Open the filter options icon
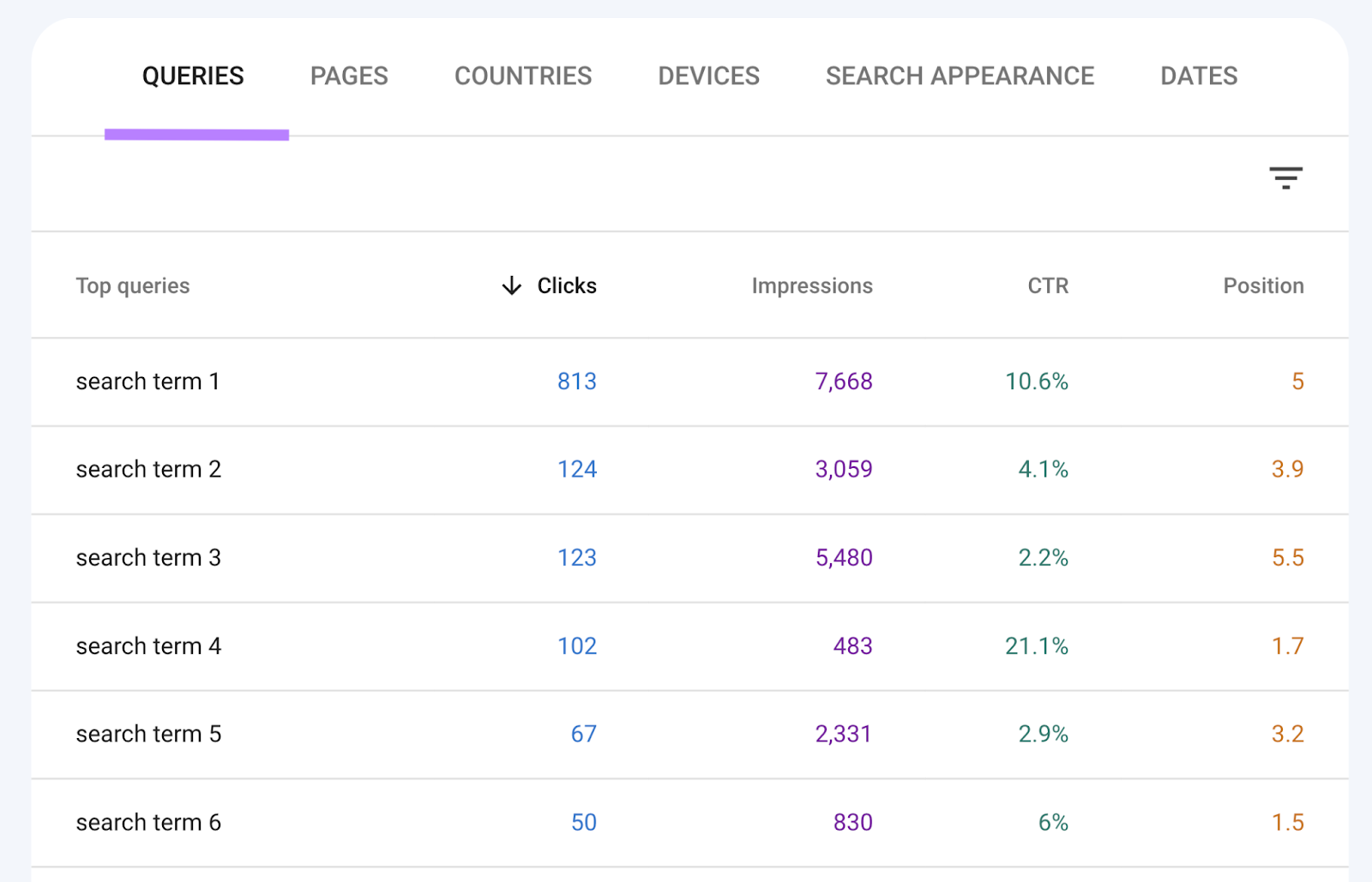This screenshot has width=1372, height=882. 1286,177
